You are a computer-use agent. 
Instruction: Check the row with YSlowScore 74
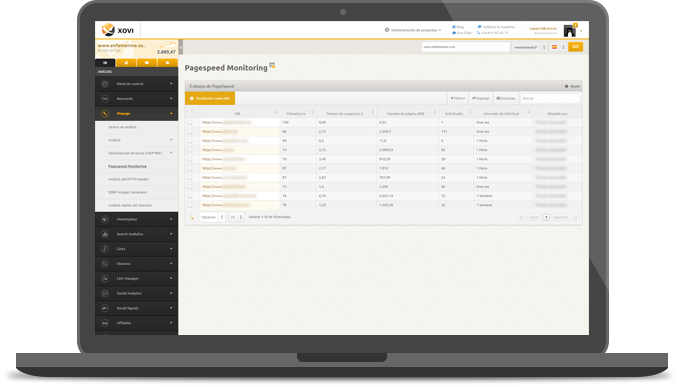[190, 150]
